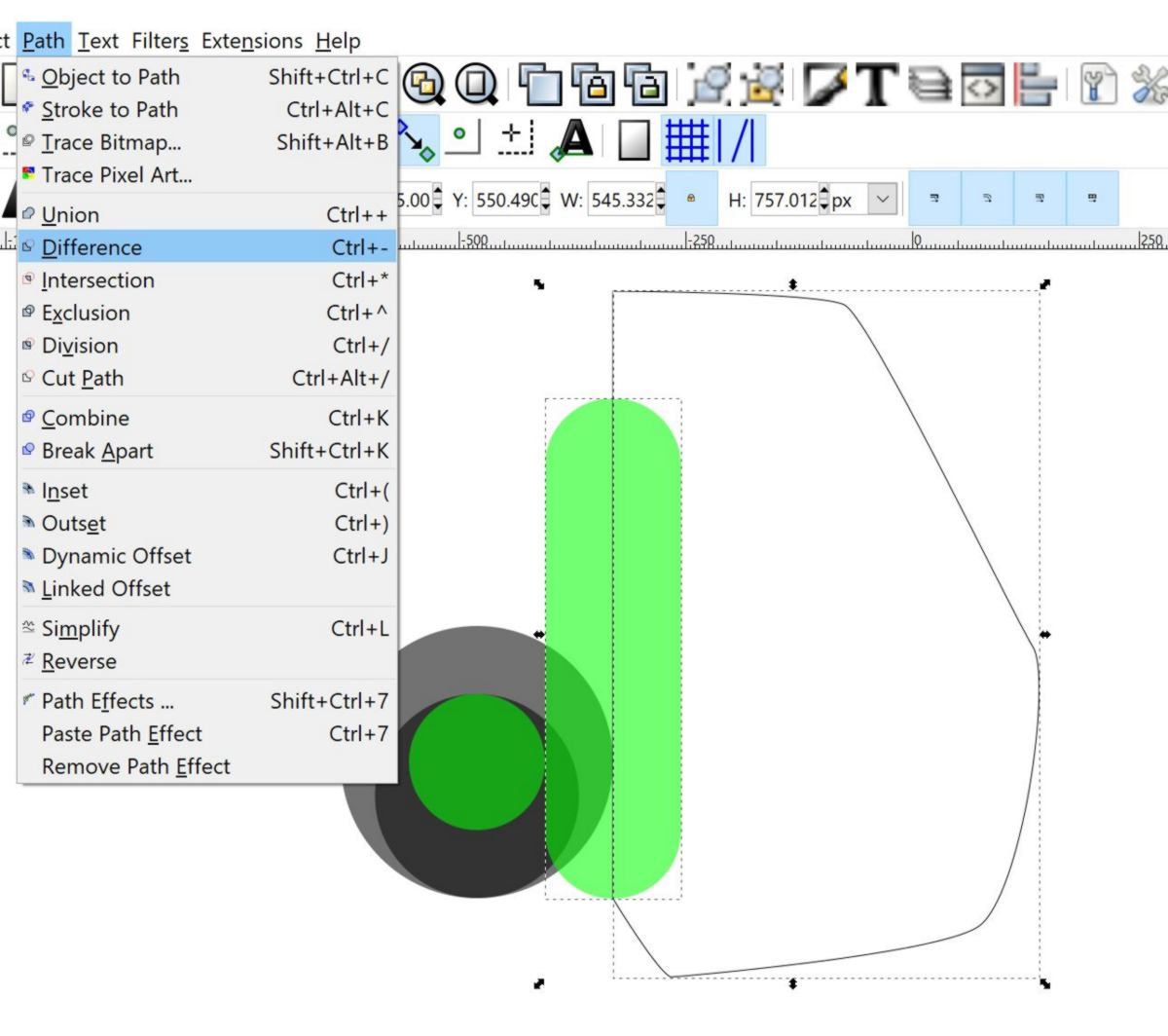Toggle the width/height lock ratio button
This screenshot has height=1036, width=1168.
coord(692,199)
